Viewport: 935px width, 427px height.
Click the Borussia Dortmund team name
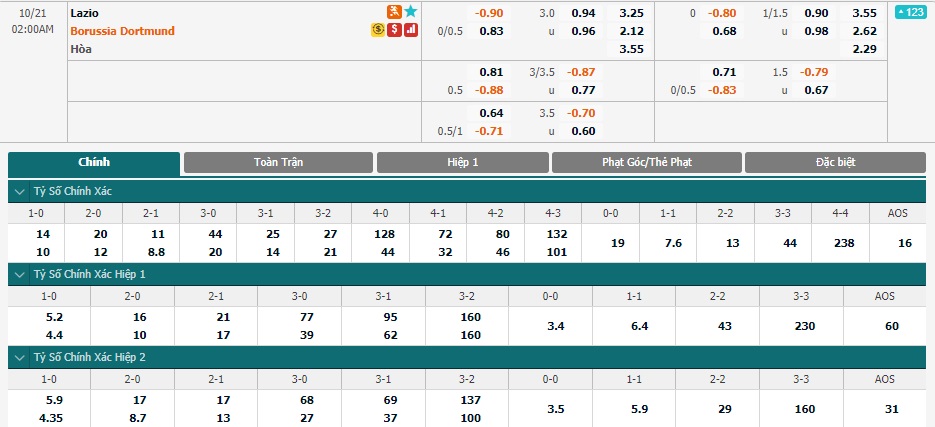coord(122,31)
